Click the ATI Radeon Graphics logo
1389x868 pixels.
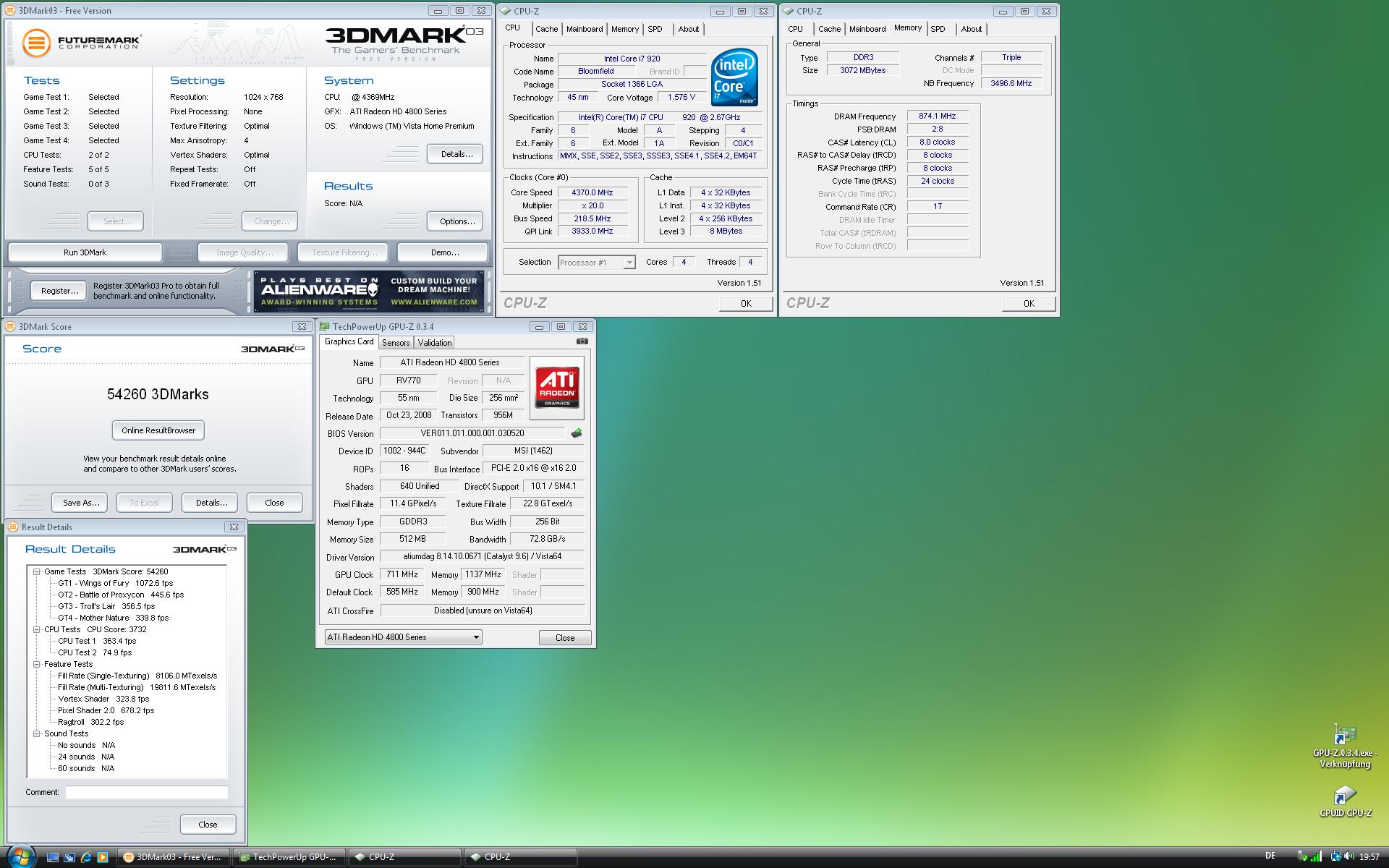pos(557,387)
